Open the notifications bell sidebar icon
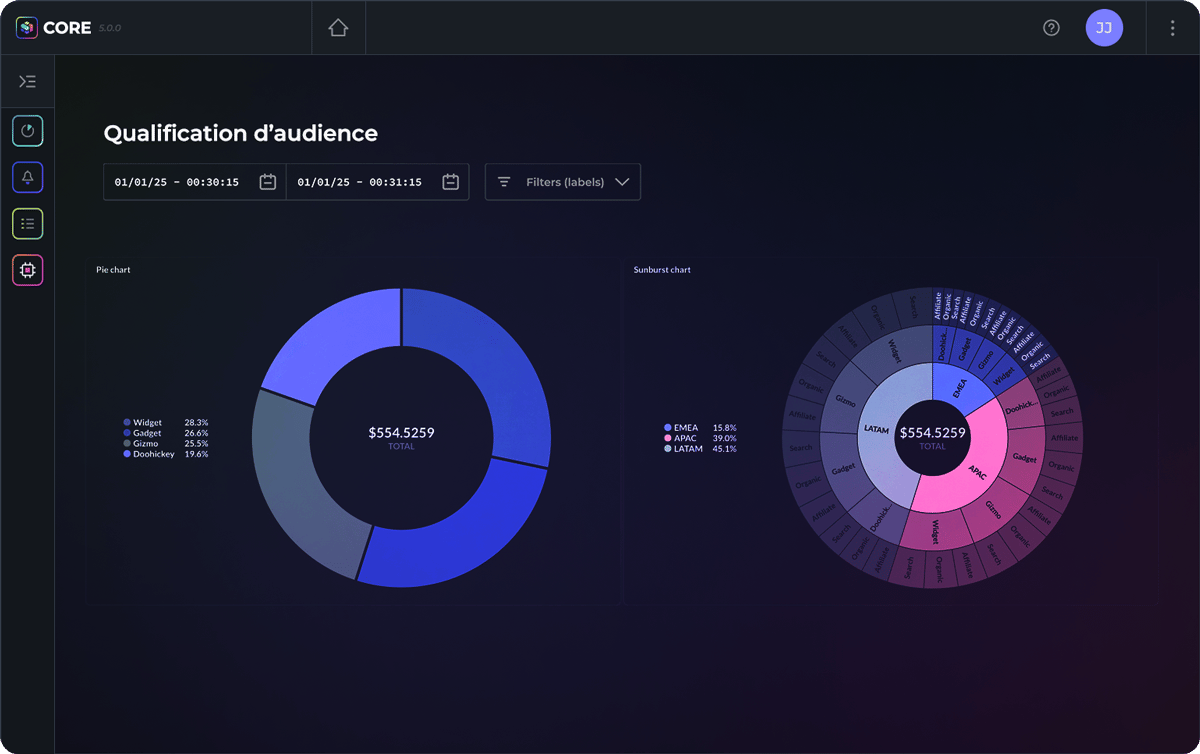Screen dimensions: 1200x754 coord(27,177)
